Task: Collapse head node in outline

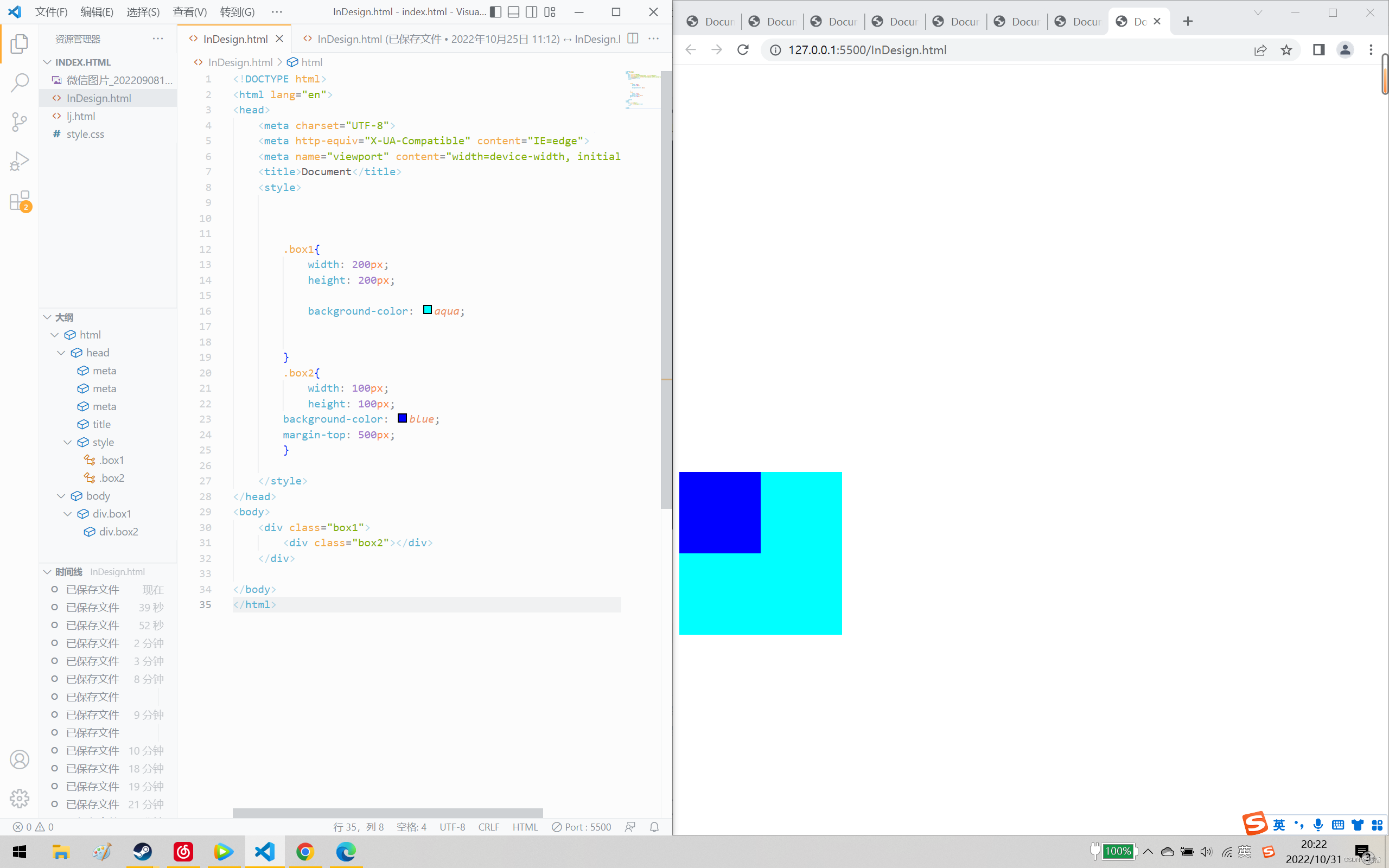Action: [61, 353]
